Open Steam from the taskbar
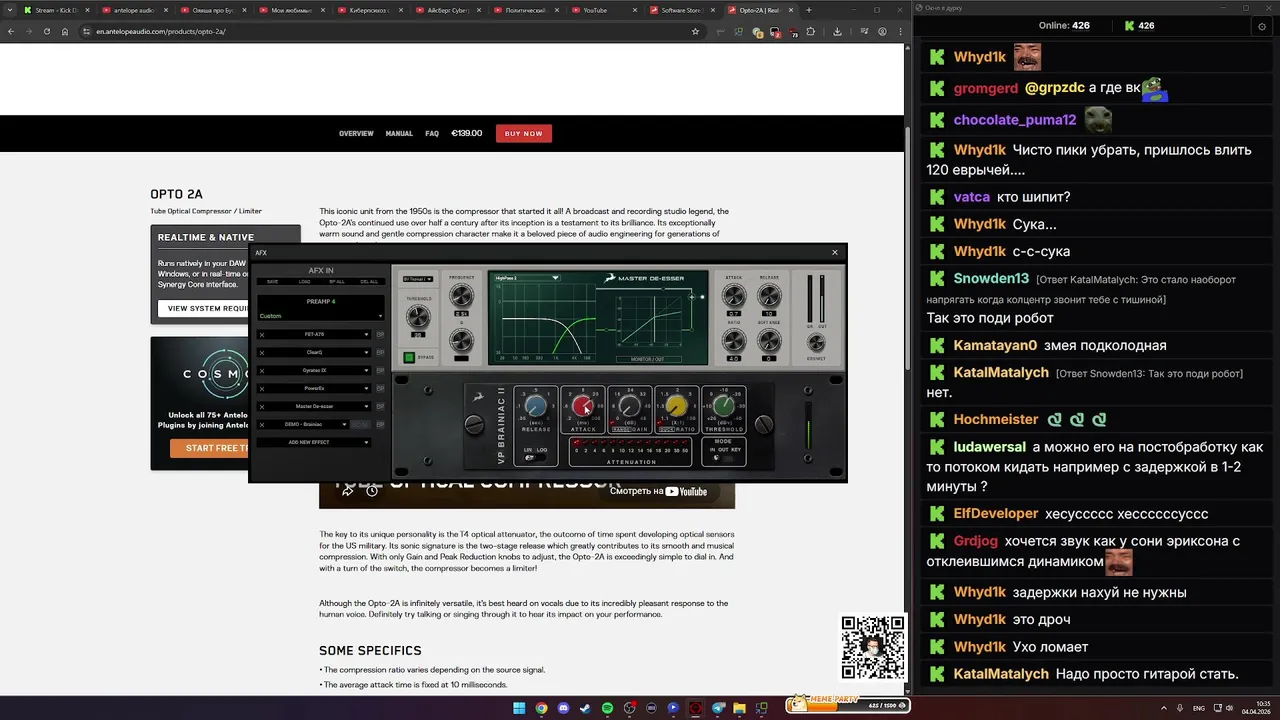This screenshot has height=720, width=1280. point(585,708)
